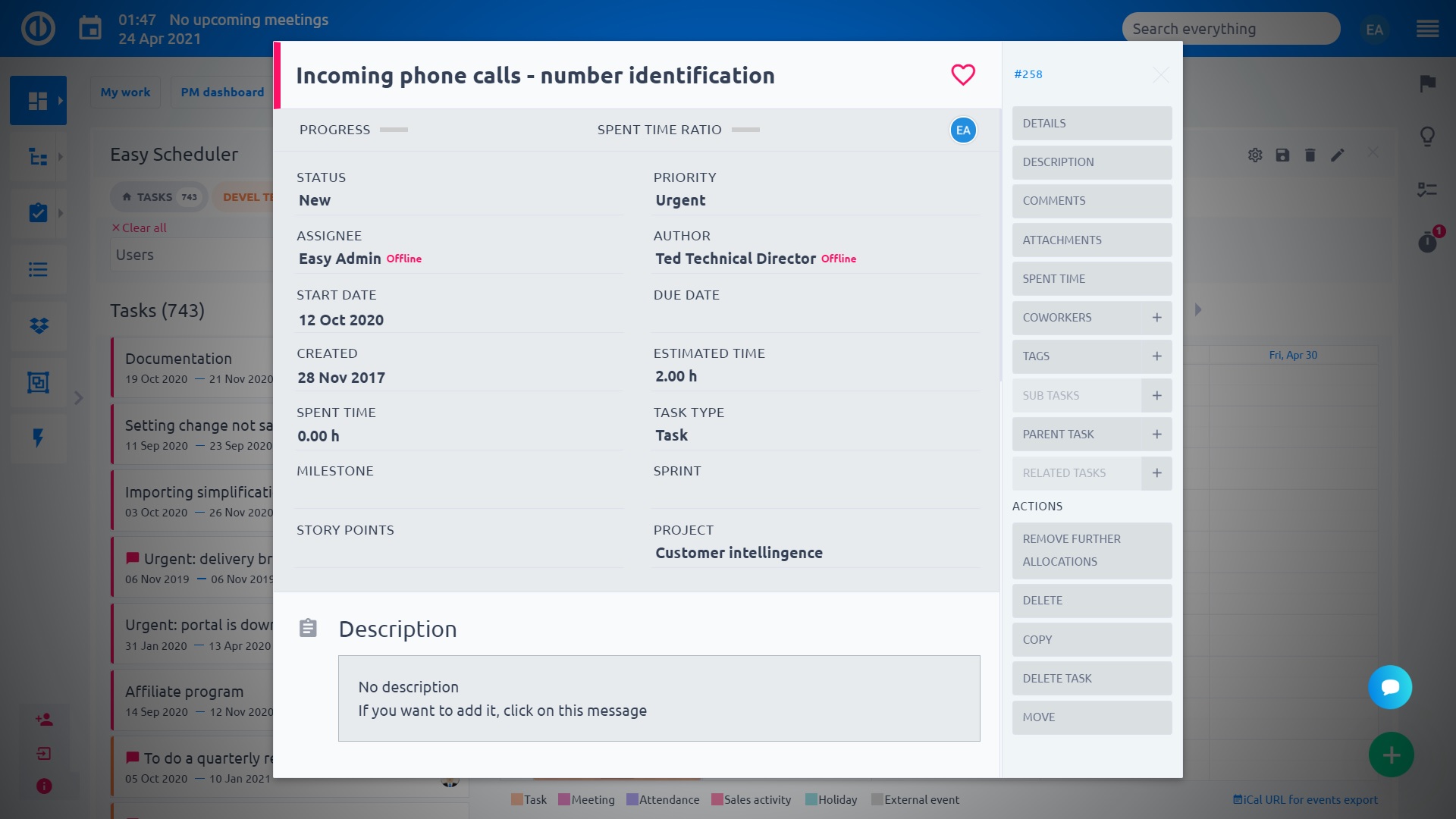The image size is (1456, 819).
Task: Click the stopwatch timer icon
Action: (1427, 243)
